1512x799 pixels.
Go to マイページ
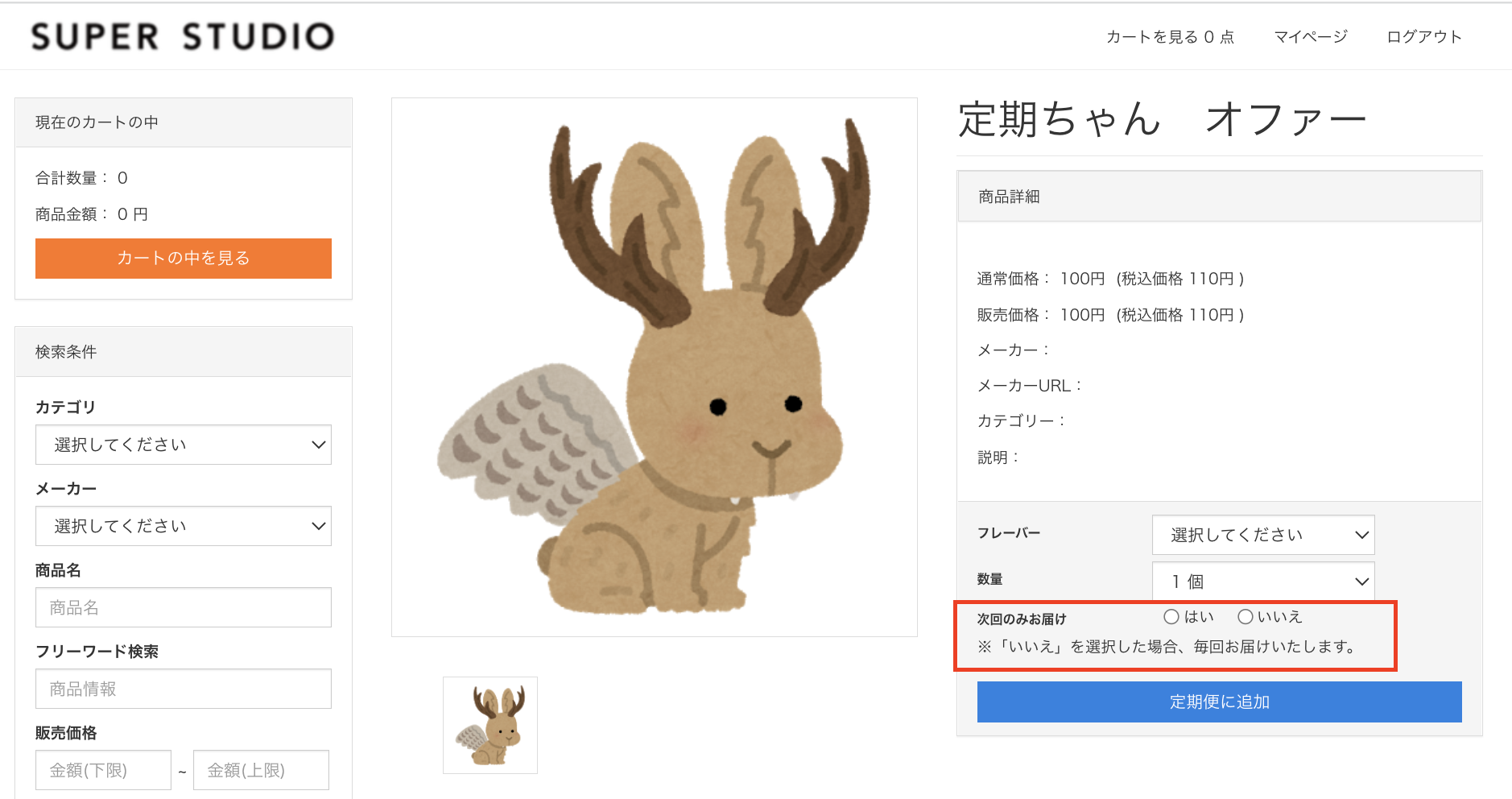1311,37
